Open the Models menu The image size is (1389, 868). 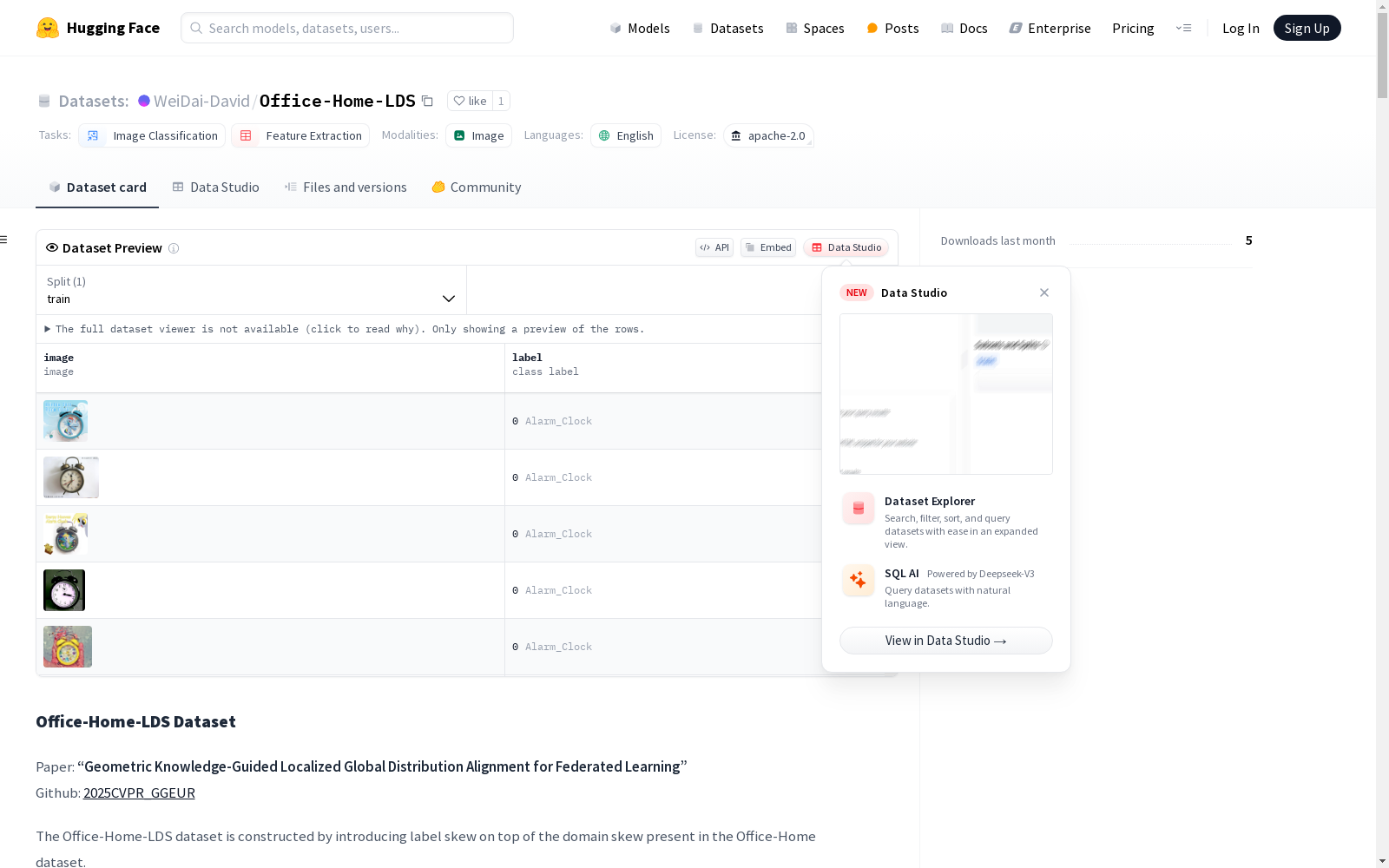pyautogui.click(x=640, y=28)
